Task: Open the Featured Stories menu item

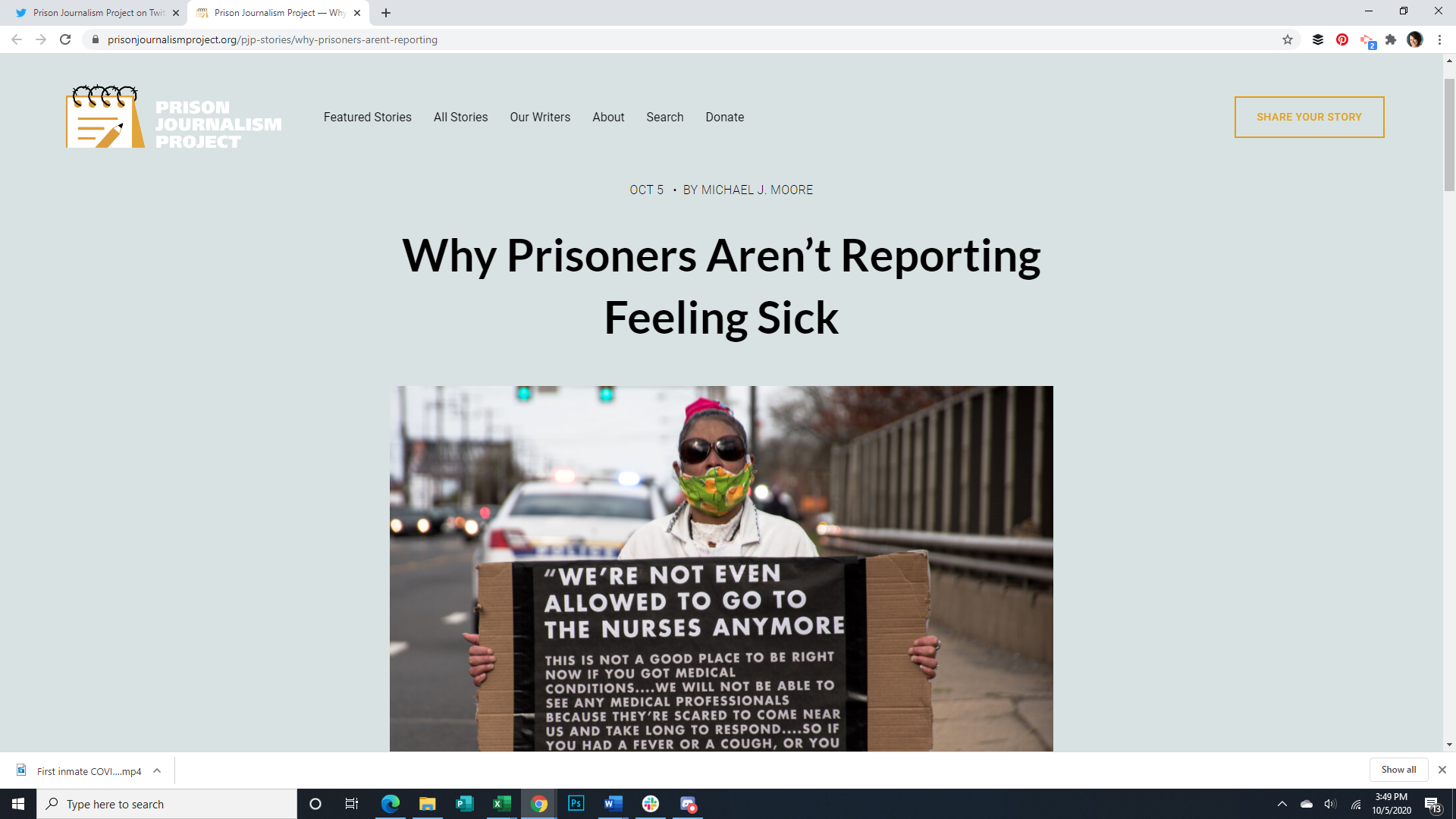Action: 367,117
